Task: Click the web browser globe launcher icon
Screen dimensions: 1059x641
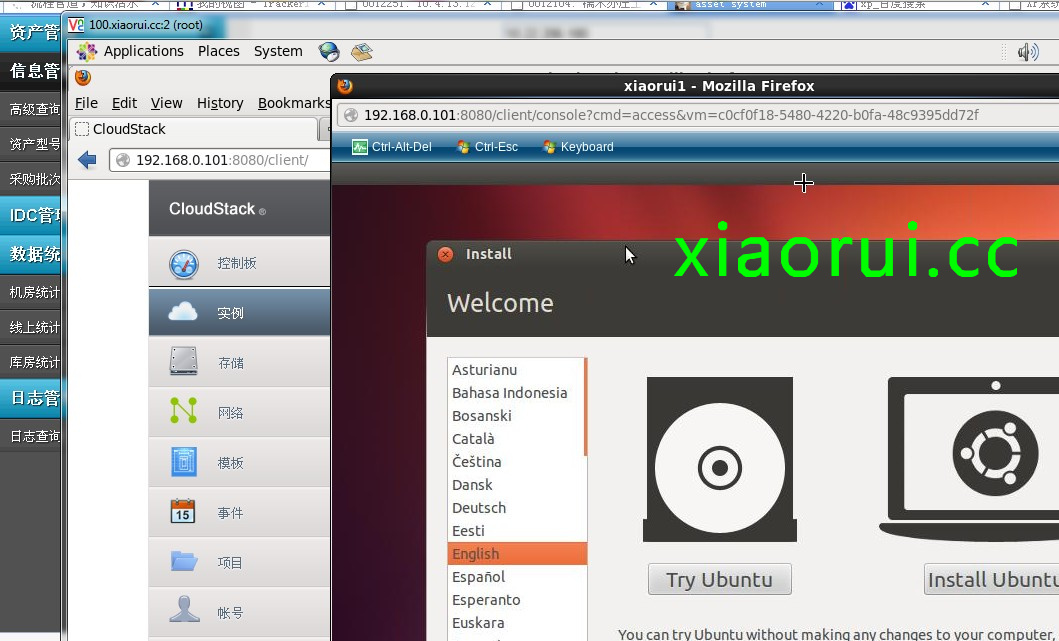Action: (x=329, y=52)
